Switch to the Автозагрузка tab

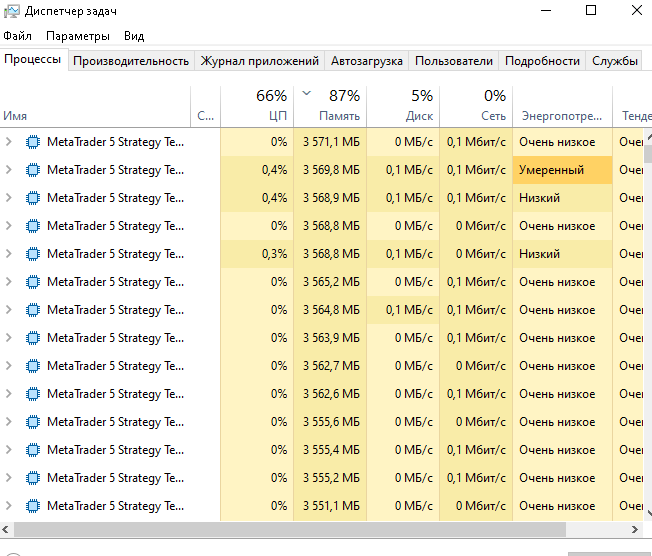(366, 61)
